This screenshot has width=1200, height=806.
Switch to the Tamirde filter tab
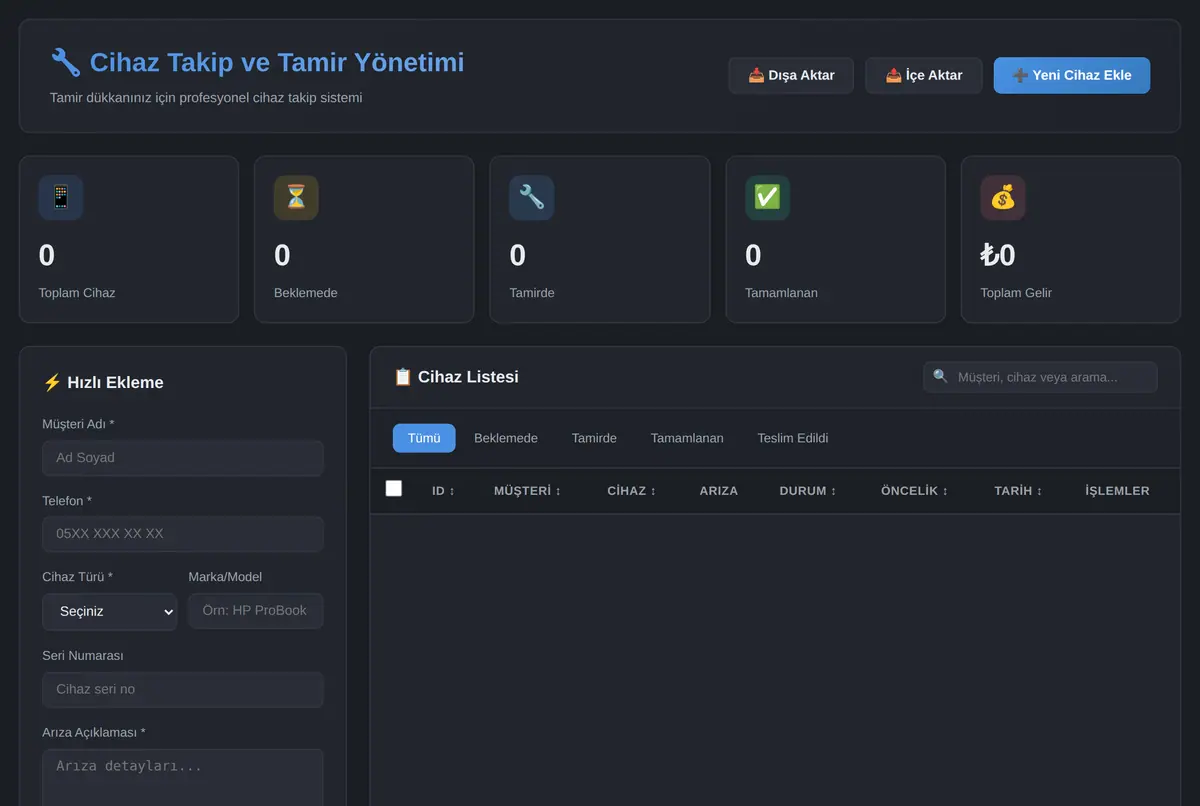[x=594, y=438]
